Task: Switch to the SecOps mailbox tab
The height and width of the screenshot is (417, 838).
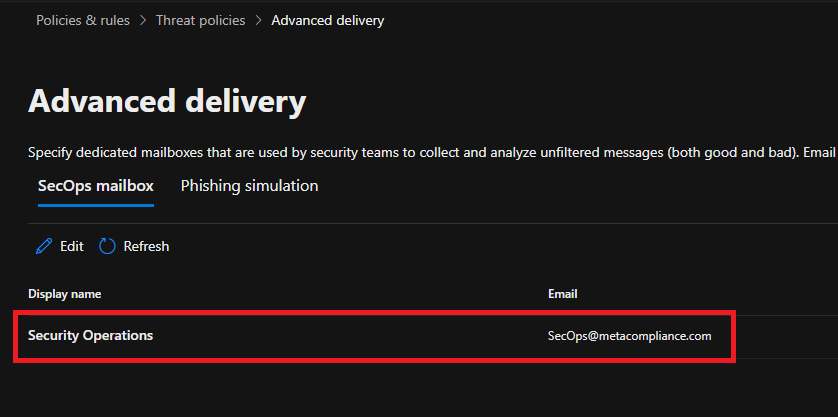Action: point(96,186)
